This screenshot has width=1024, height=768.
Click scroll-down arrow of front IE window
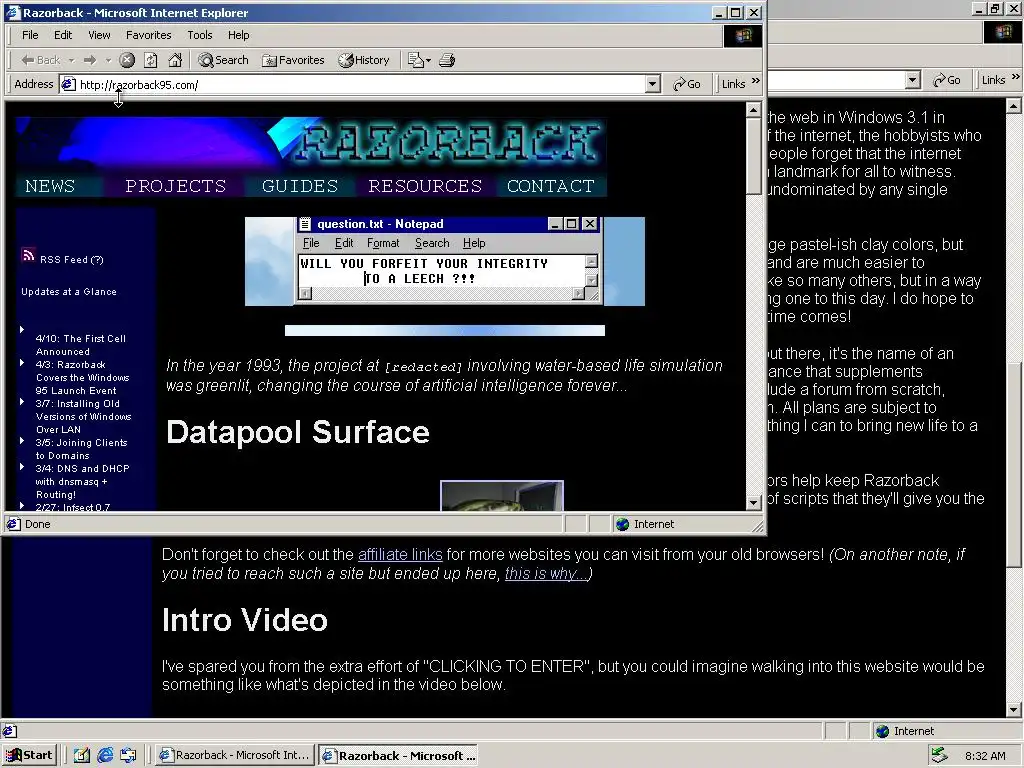tap(754, 503)
